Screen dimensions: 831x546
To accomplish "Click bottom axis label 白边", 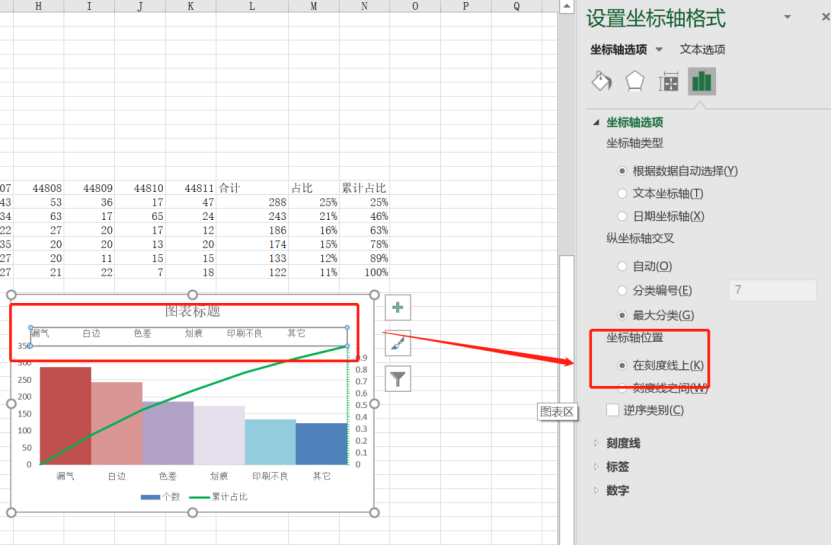I will [x=117, y=476].
